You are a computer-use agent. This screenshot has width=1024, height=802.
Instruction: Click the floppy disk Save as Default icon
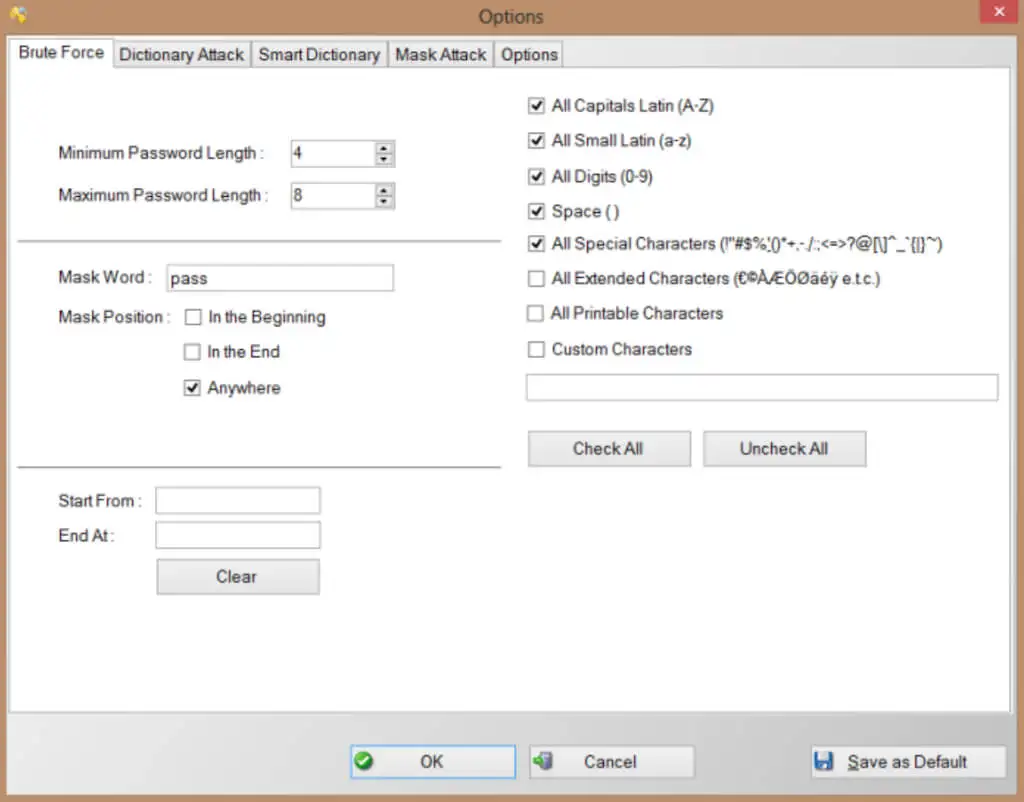pyautogui.click(x=824, y=761)
